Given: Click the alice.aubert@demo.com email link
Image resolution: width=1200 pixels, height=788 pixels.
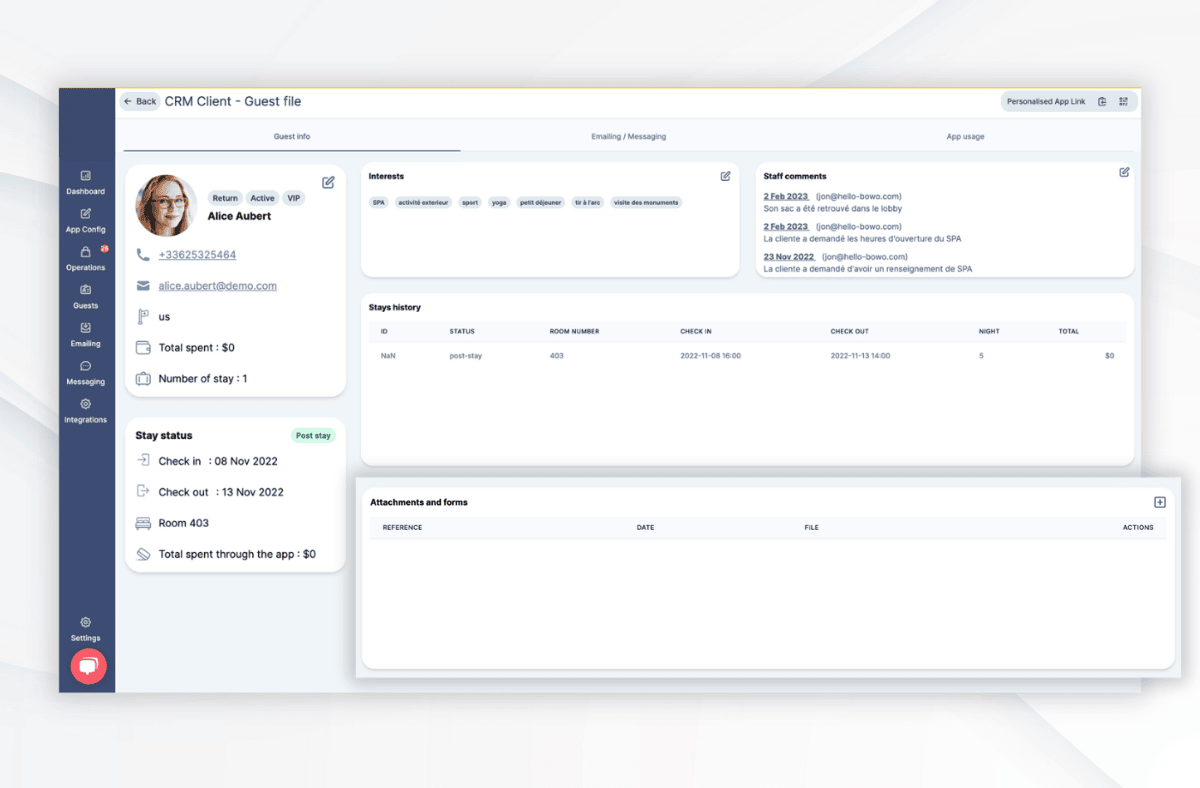Looking at the screenshot, I should tap(217, 286).
